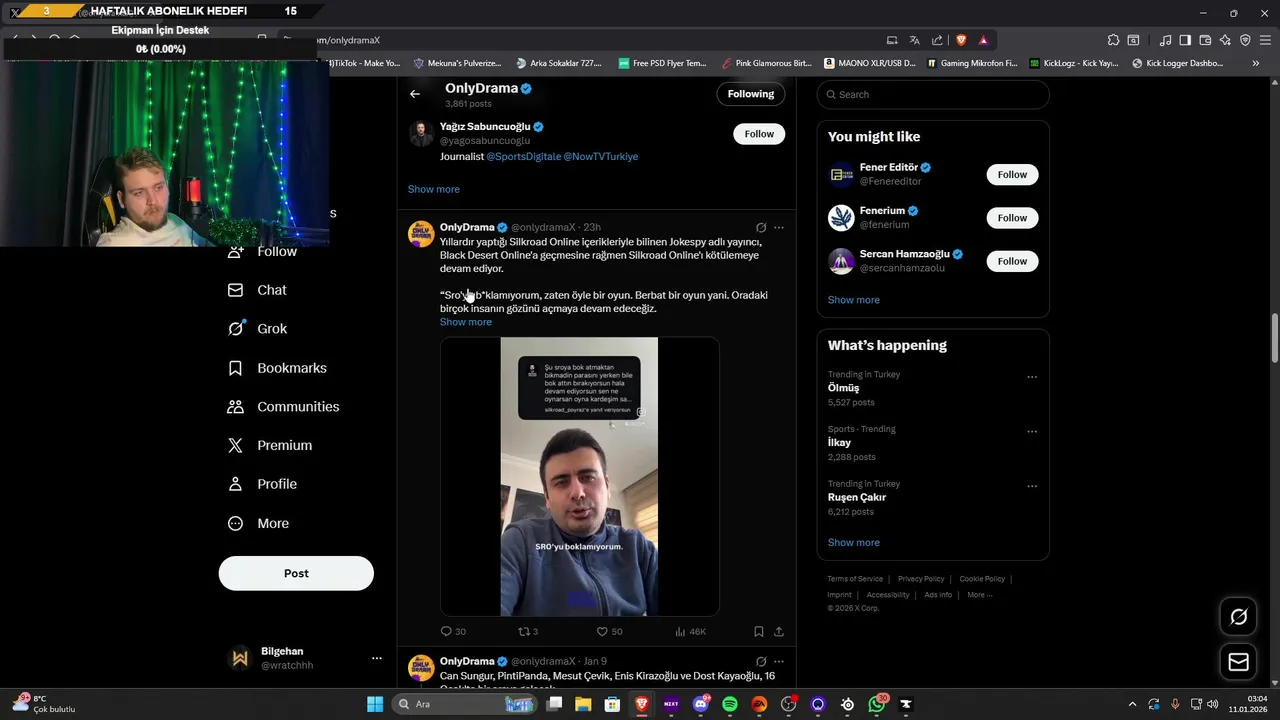Open the İlkay trending topic
The height and width of the screenshot is (720, 1280).
tap(839, 443)
